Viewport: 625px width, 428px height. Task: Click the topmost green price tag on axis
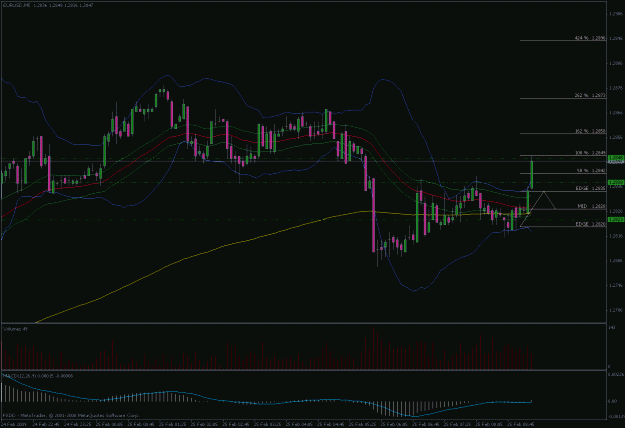pos(616,158)
